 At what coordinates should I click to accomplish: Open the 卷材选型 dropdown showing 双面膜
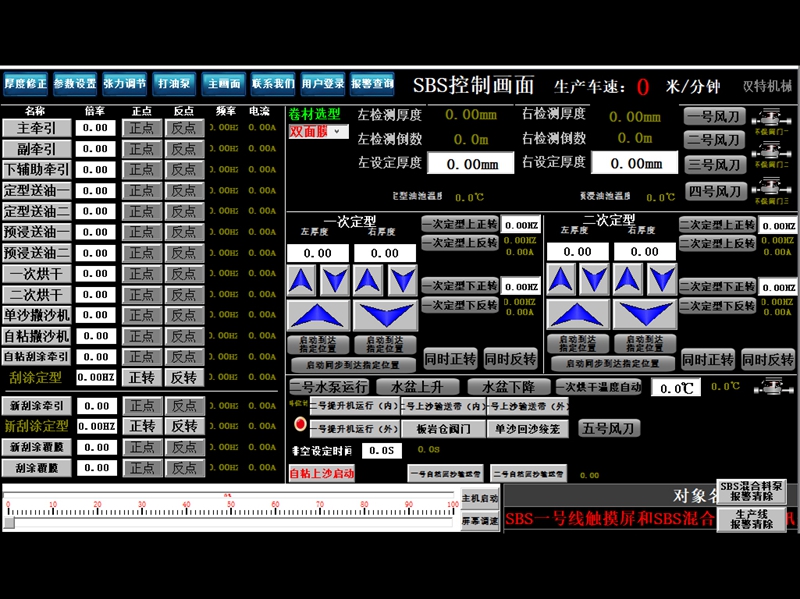(317, 132)
